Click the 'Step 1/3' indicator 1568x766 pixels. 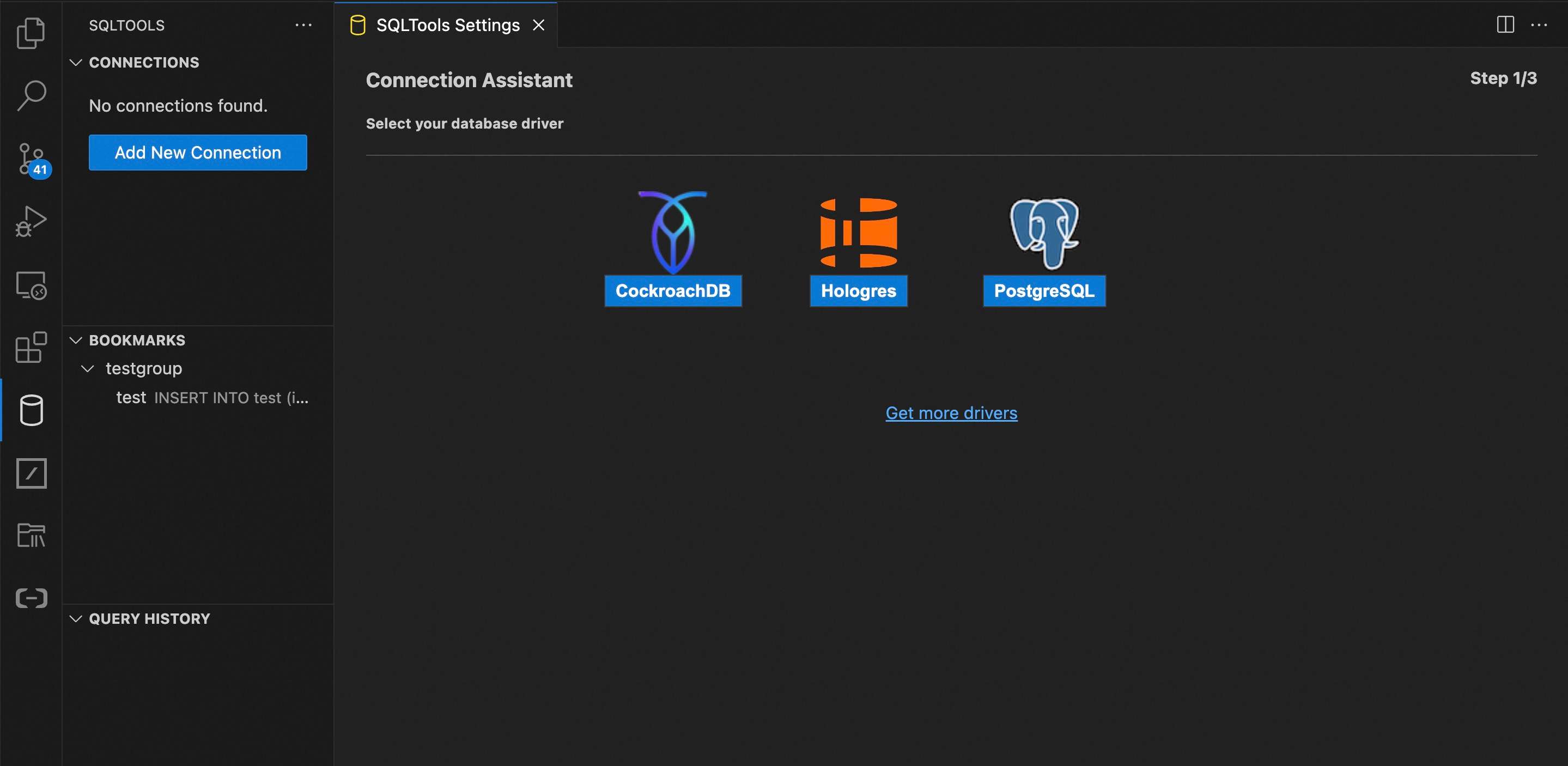pyautogui.click(x=1503, y=78)
